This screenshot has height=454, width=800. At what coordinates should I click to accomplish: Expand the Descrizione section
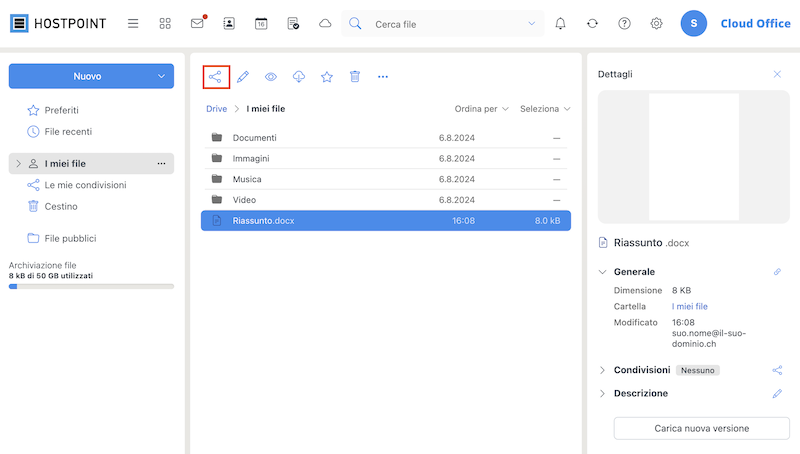coord(603,394)
